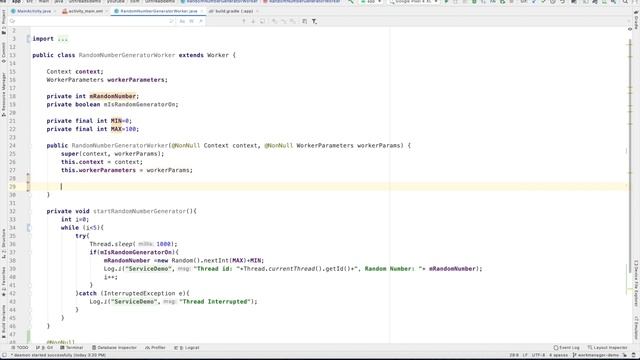Screen dimensions: 640x360
Task: Open the TODO tool window
Action: [20, 348]
